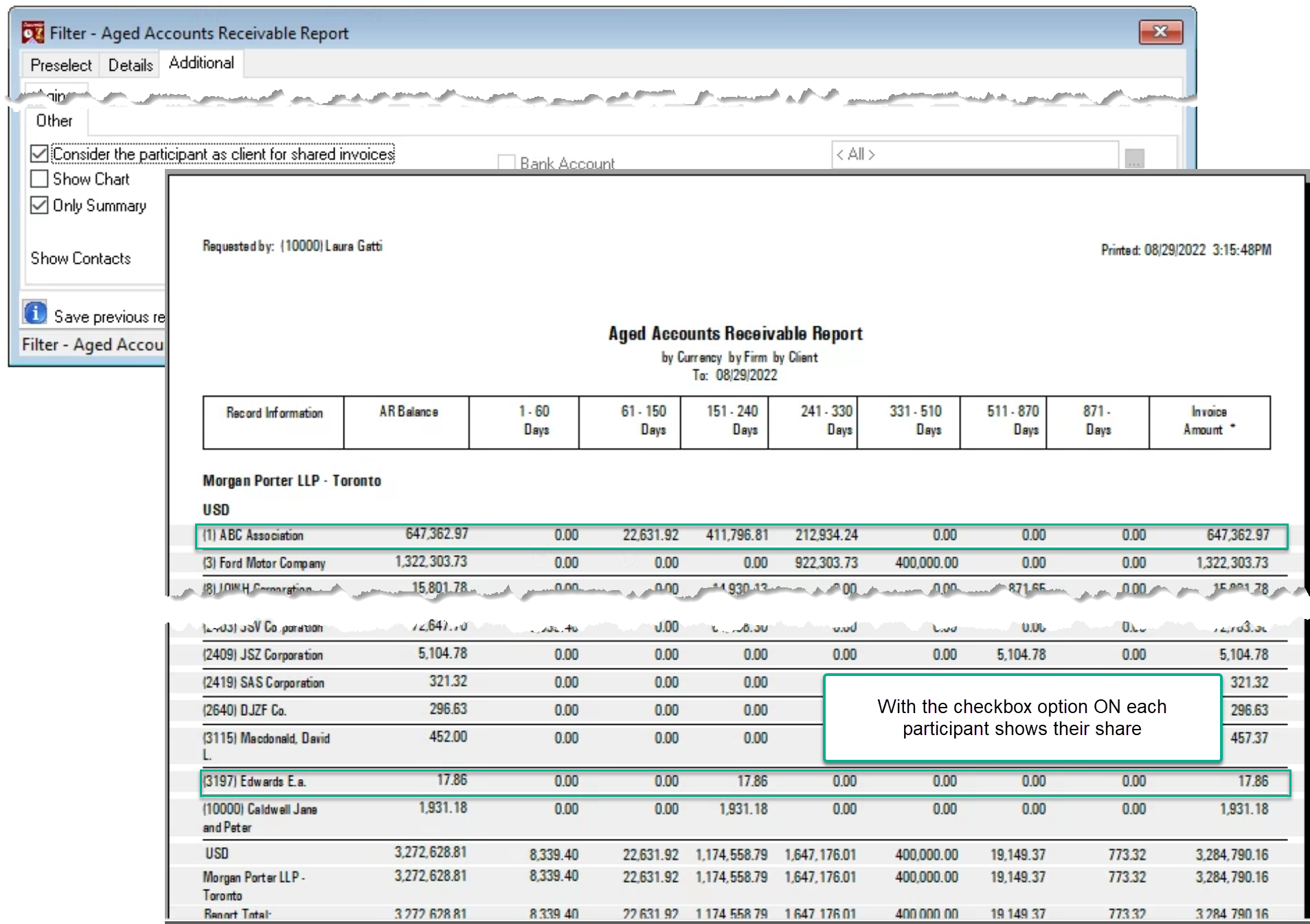Click the app icon in the Filter title bar
Screen dimensions: 1310x924
pyautogui.click(x=32, y=32)
